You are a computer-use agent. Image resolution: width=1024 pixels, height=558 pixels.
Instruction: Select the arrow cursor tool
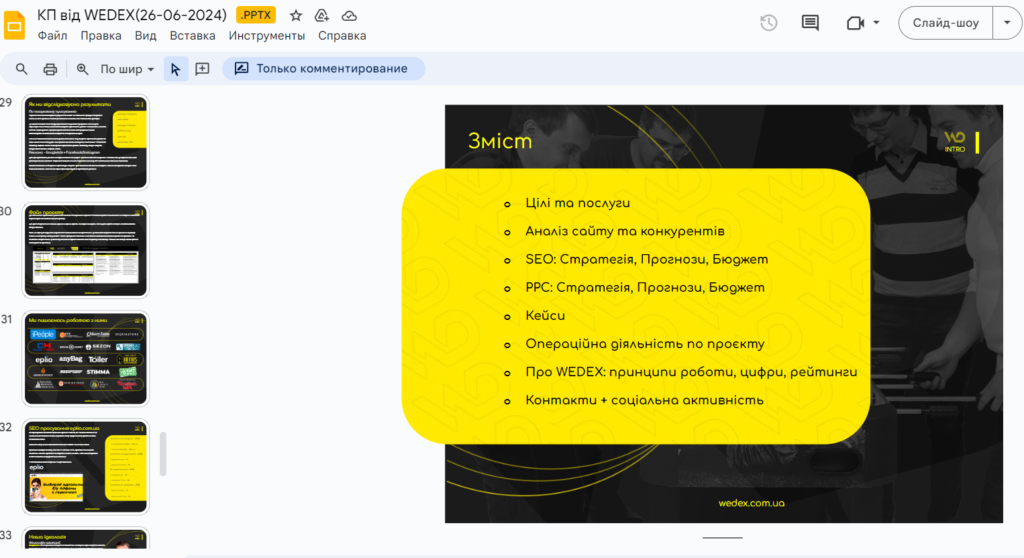point(175,69)
